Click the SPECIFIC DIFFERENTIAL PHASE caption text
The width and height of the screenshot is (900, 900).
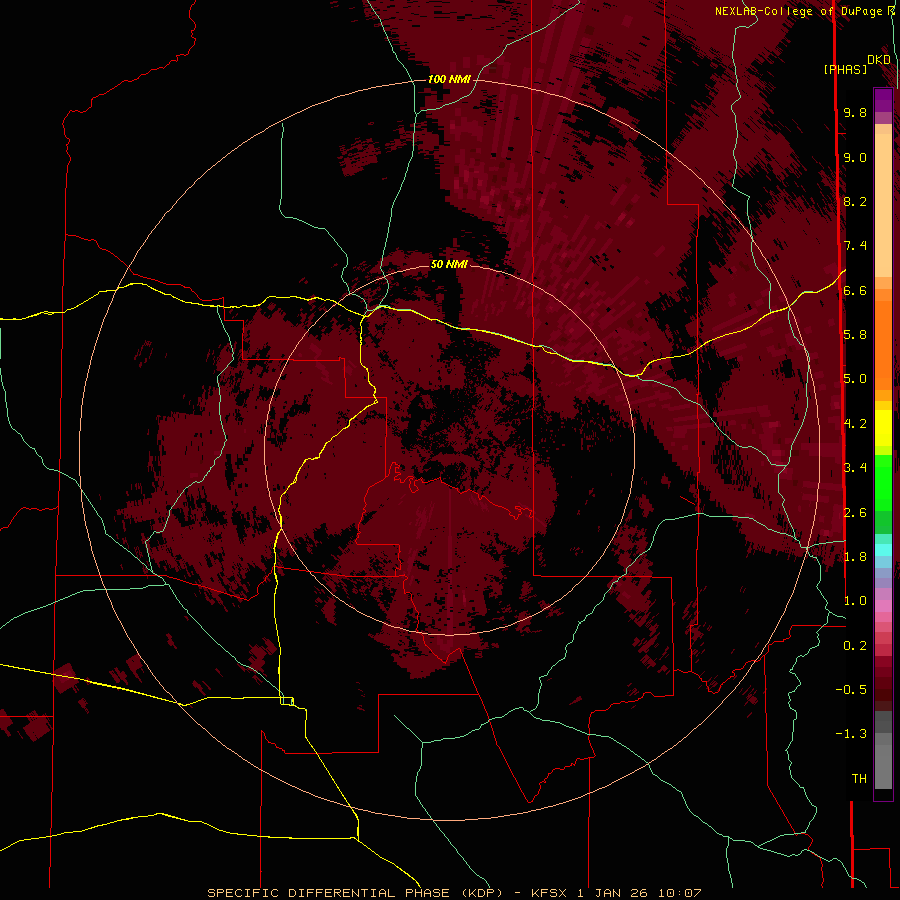click(328, 893)
